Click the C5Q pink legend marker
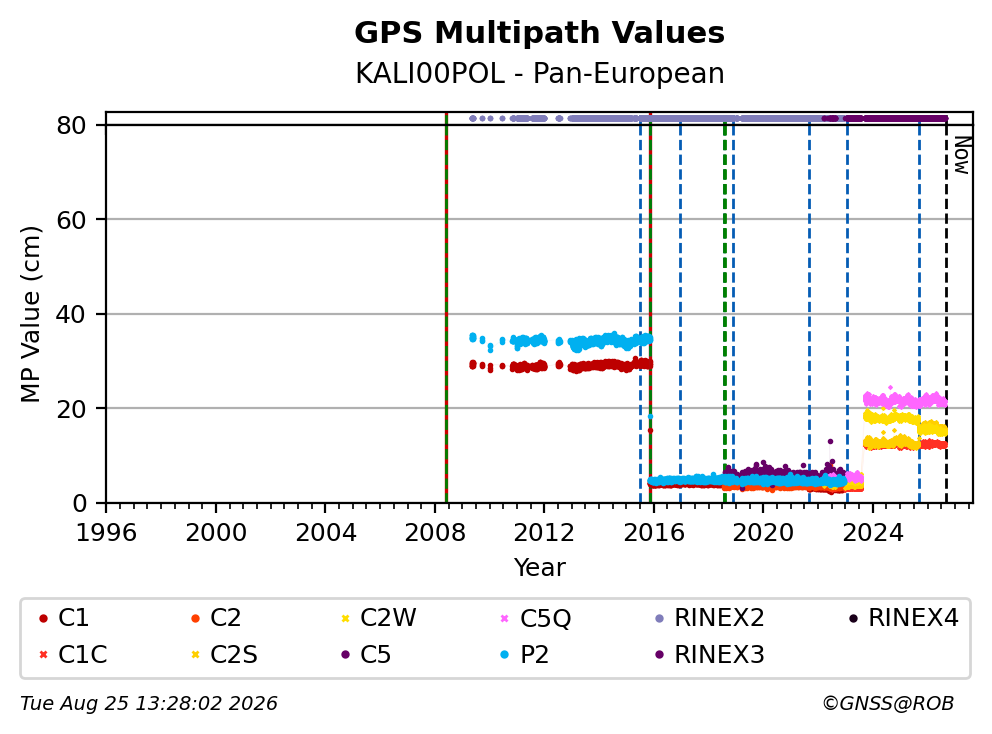This screenshot has width=992, height=734. (x=504, y=618)
